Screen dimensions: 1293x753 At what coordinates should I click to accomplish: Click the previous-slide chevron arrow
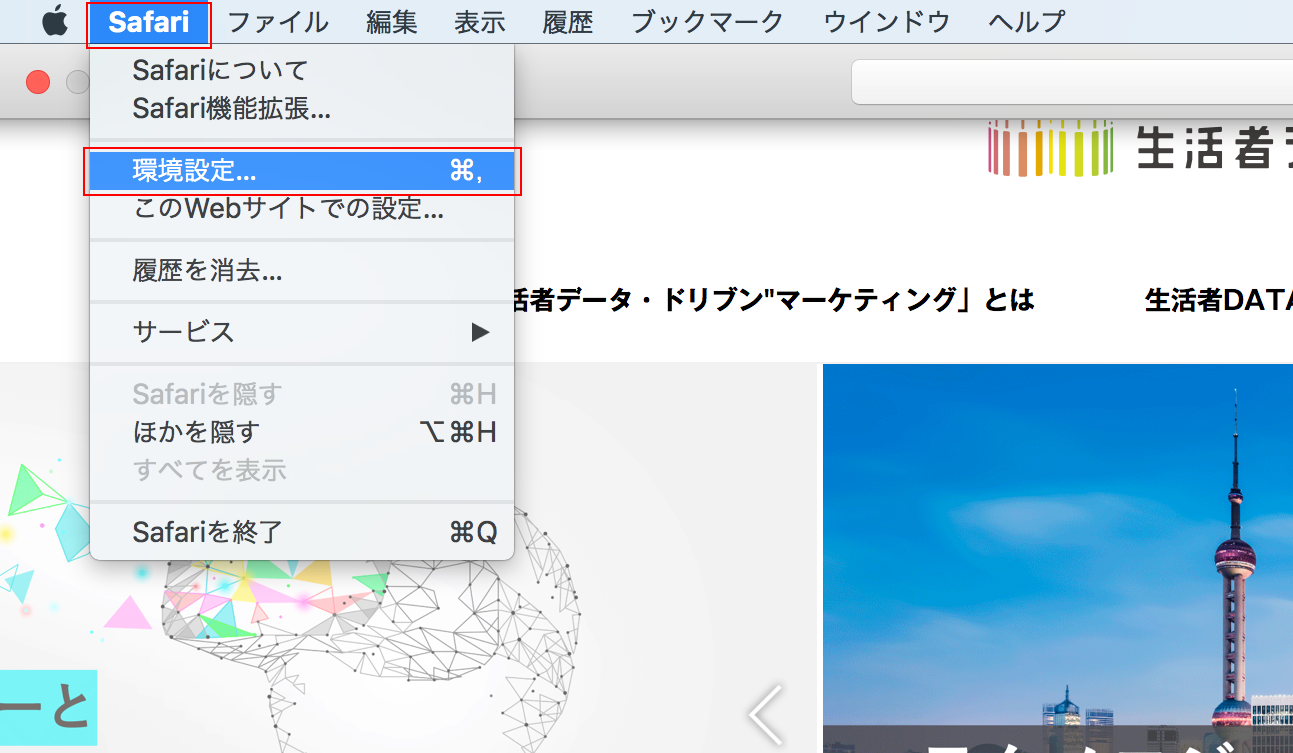coord(767,716)
